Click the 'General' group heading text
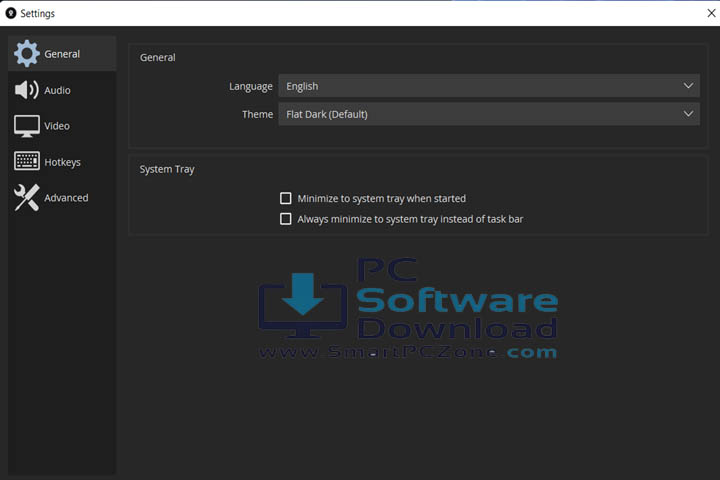The height and width of the screenshot is (480, 720). [x=158, y=57]
